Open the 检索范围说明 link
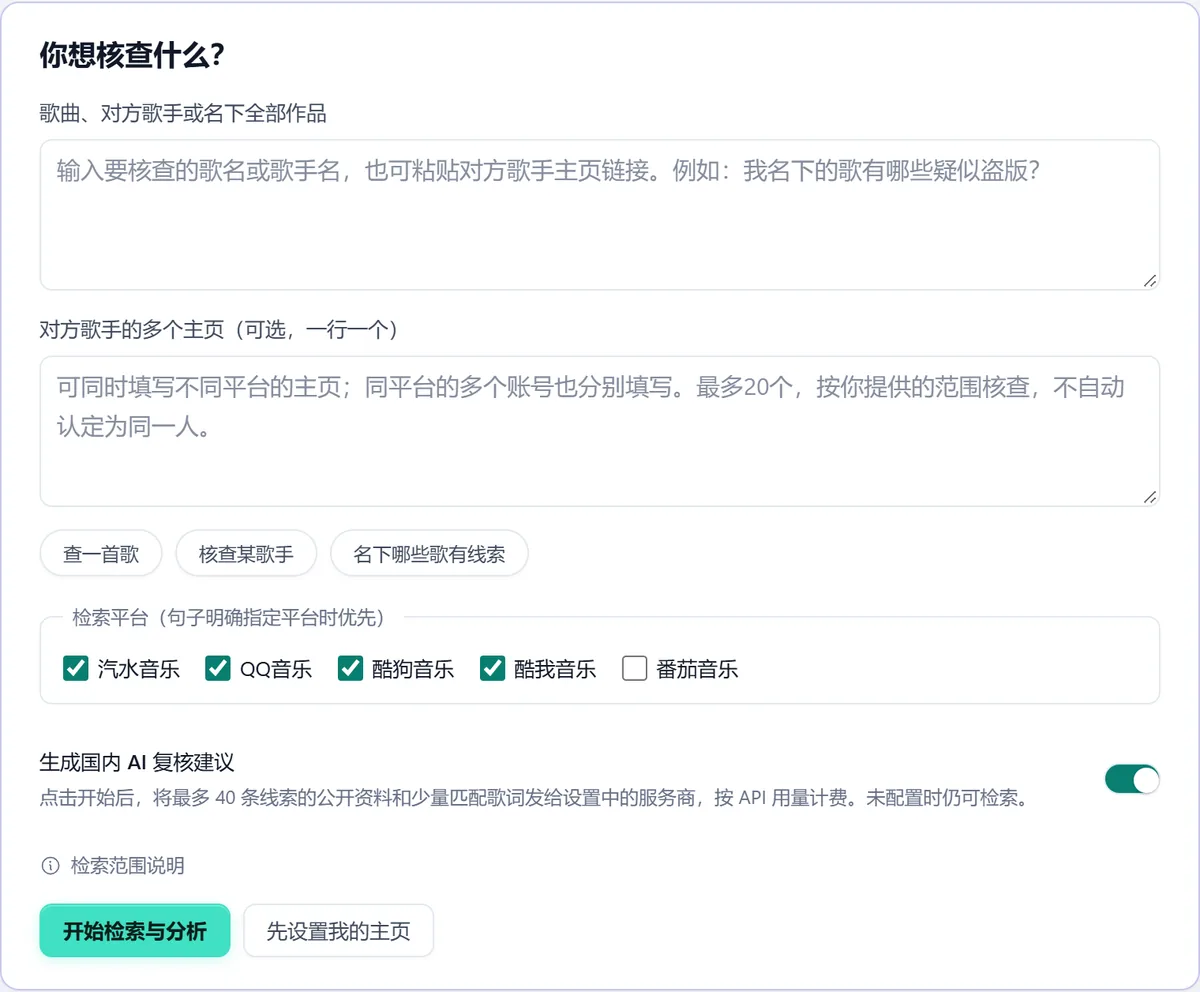1200x992 pixels. [127, 866]
